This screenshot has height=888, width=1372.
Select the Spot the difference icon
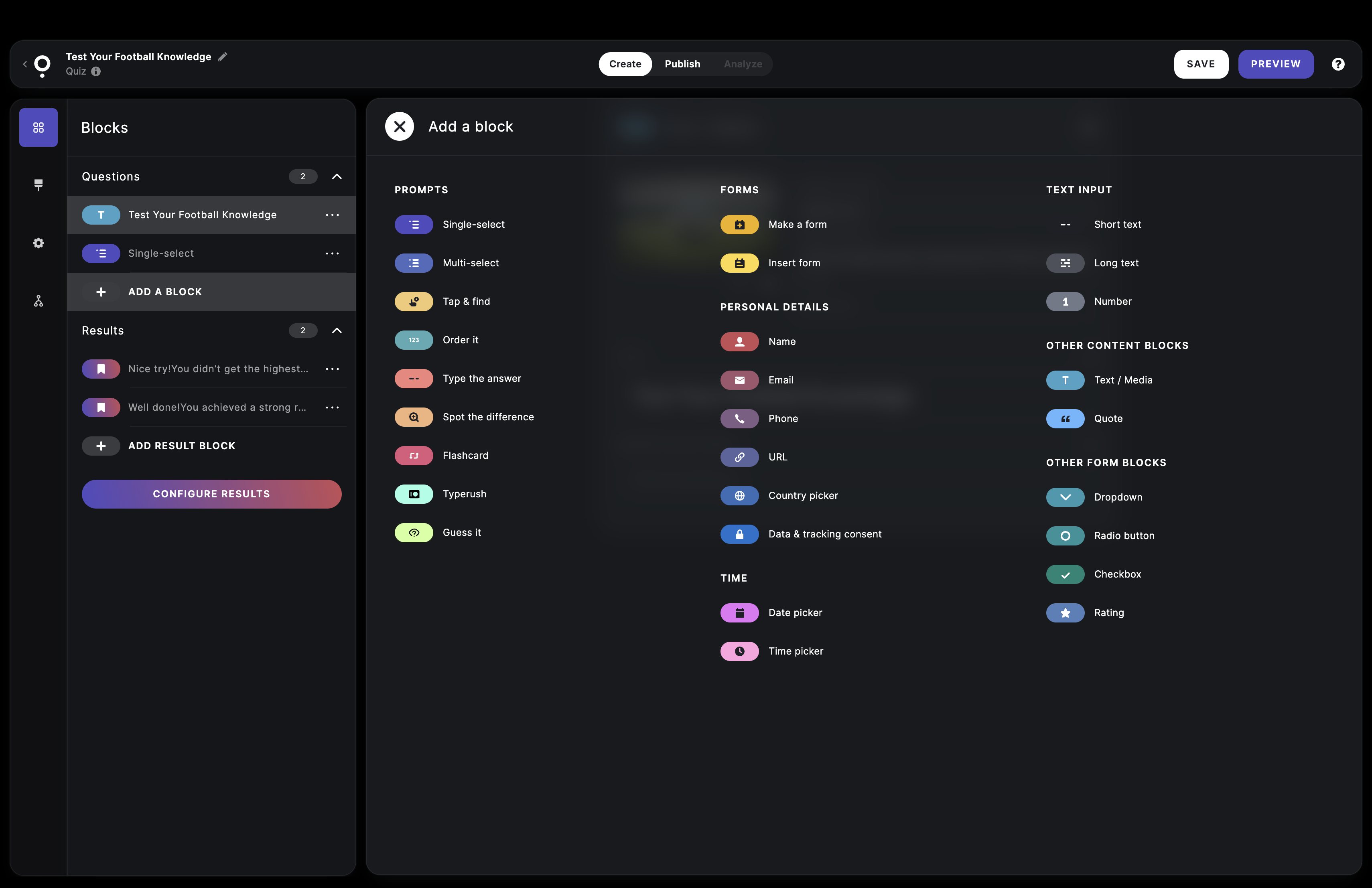(413, 417)
